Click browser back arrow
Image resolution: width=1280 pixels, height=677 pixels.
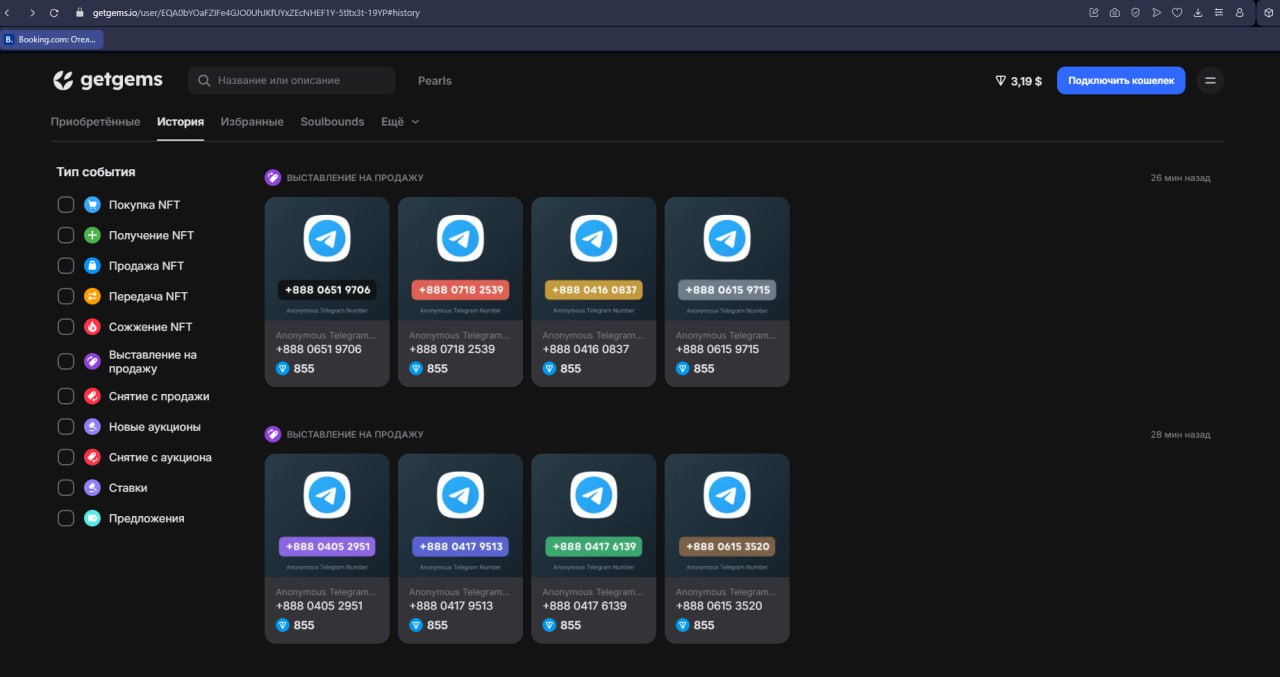click(x=9, y=12)
